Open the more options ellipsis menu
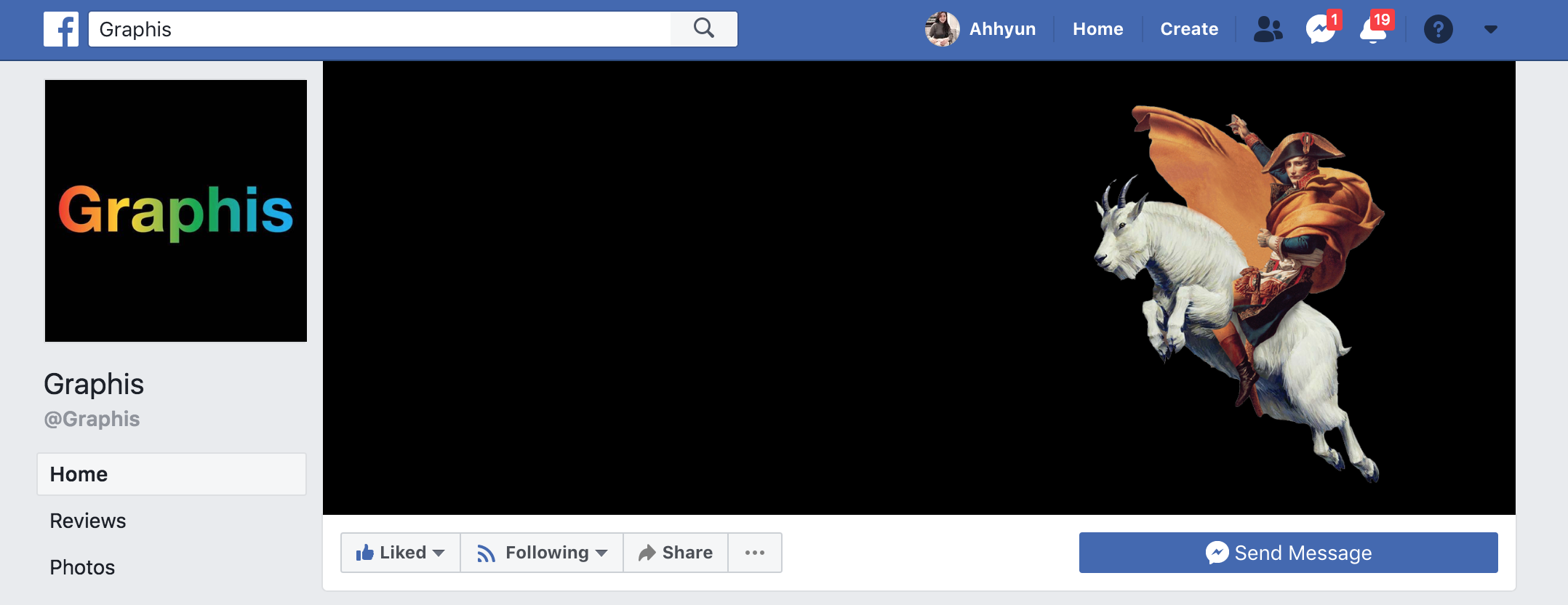The image size is (1568, 605). (755, 553)
